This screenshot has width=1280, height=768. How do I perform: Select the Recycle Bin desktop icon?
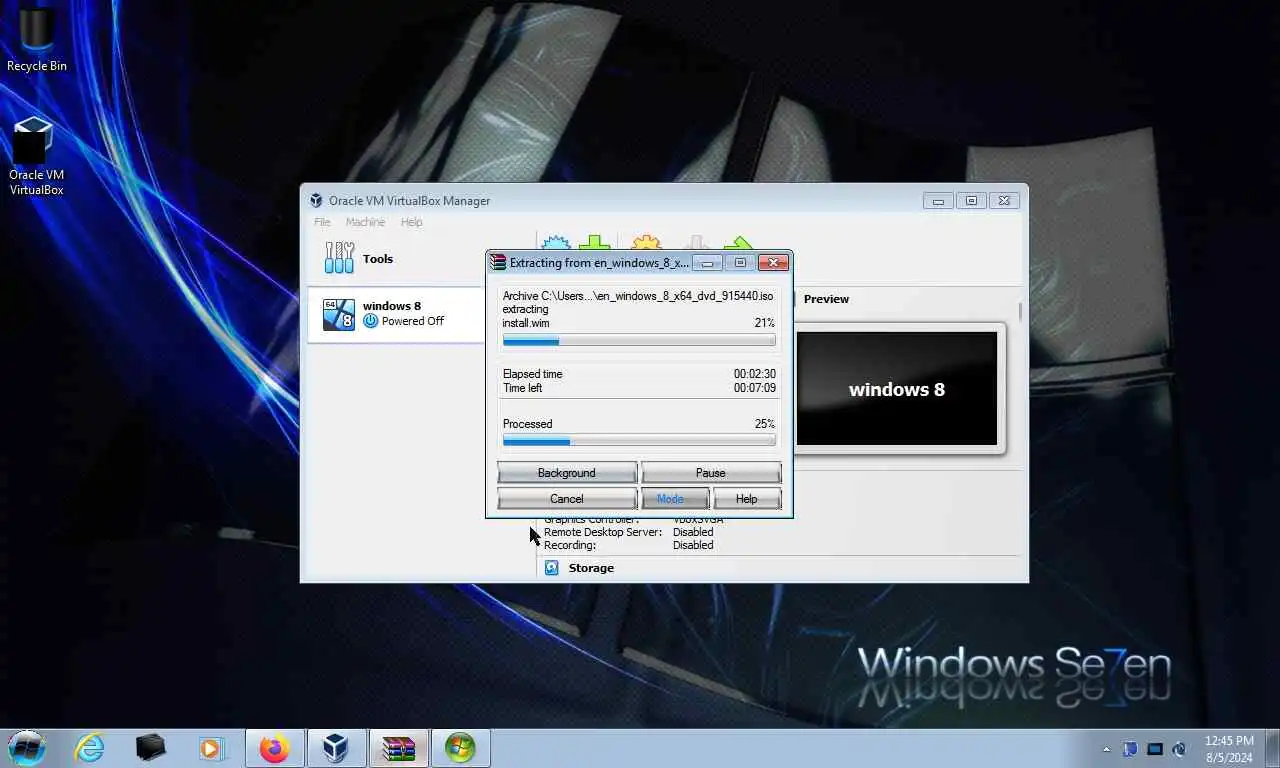(x=37, y=40)
